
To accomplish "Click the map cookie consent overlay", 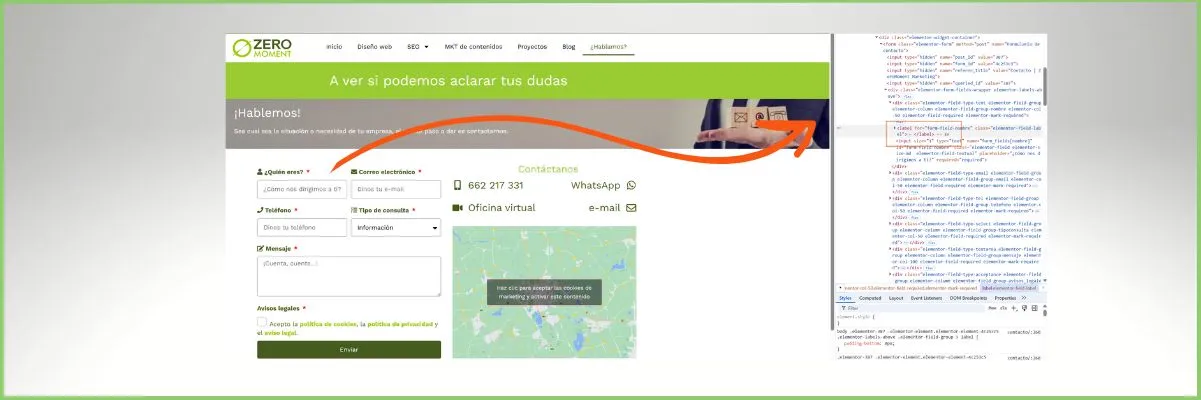I will [x=544, y=292].
